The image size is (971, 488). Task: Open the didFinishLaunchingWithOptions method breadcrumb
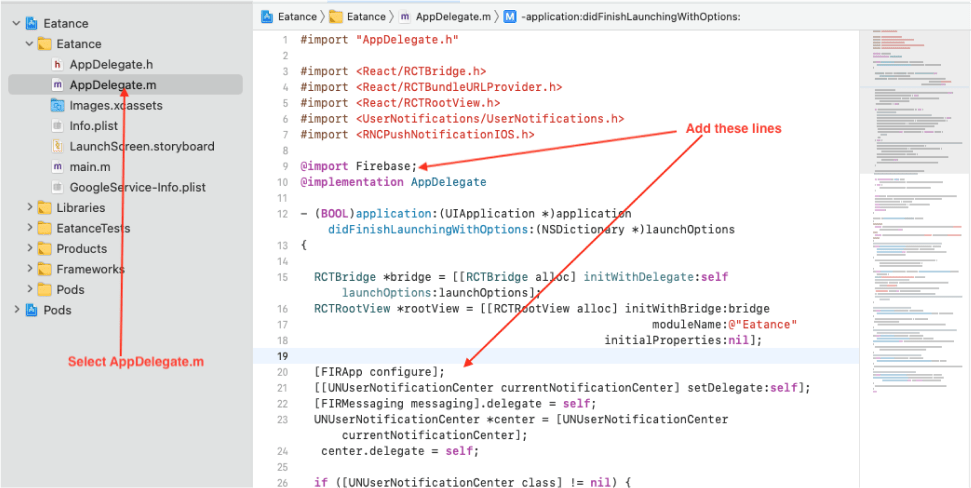click(630, 16)
